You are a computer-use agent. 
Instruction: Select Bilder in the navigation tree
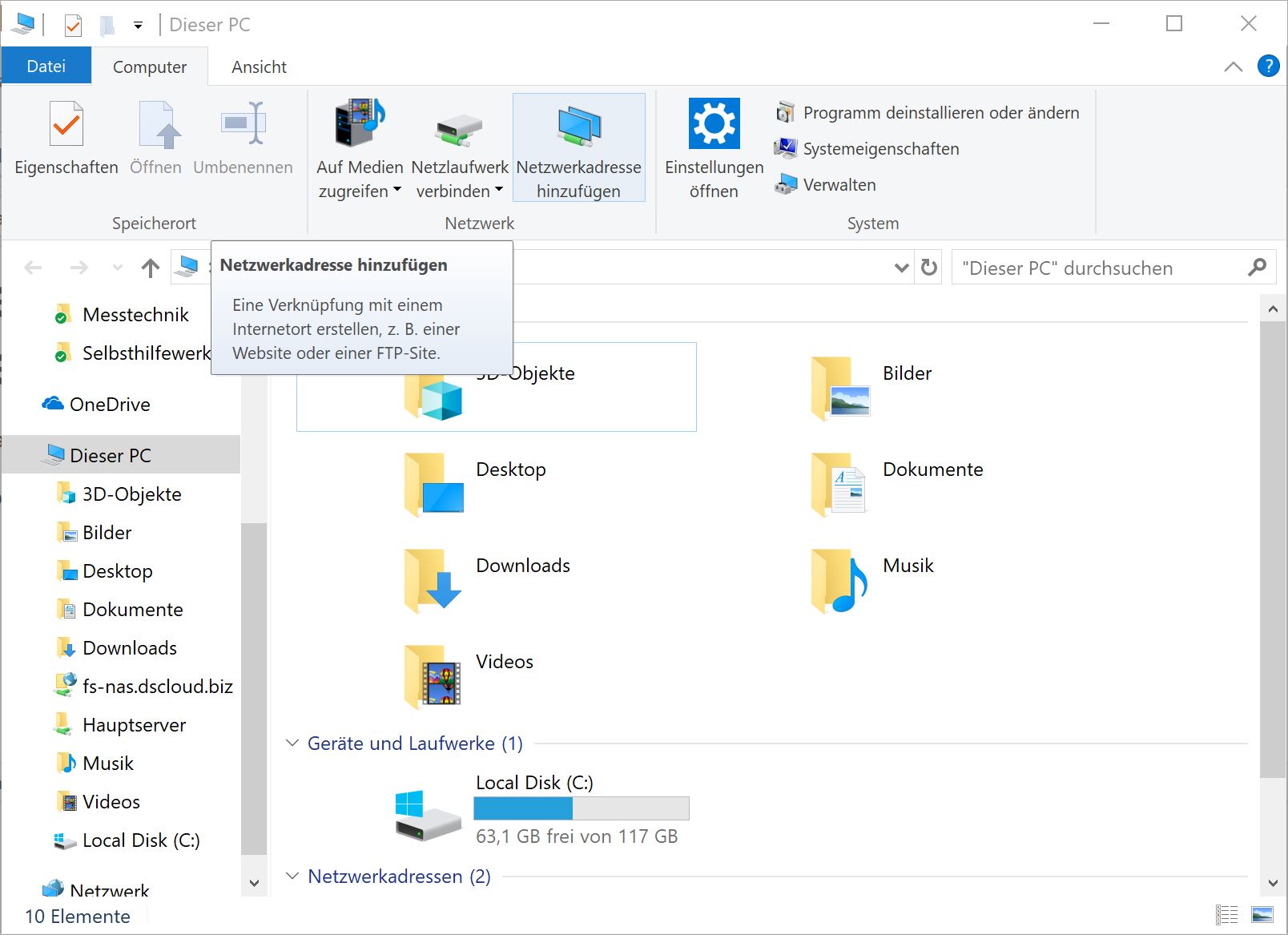coord(95,533)
